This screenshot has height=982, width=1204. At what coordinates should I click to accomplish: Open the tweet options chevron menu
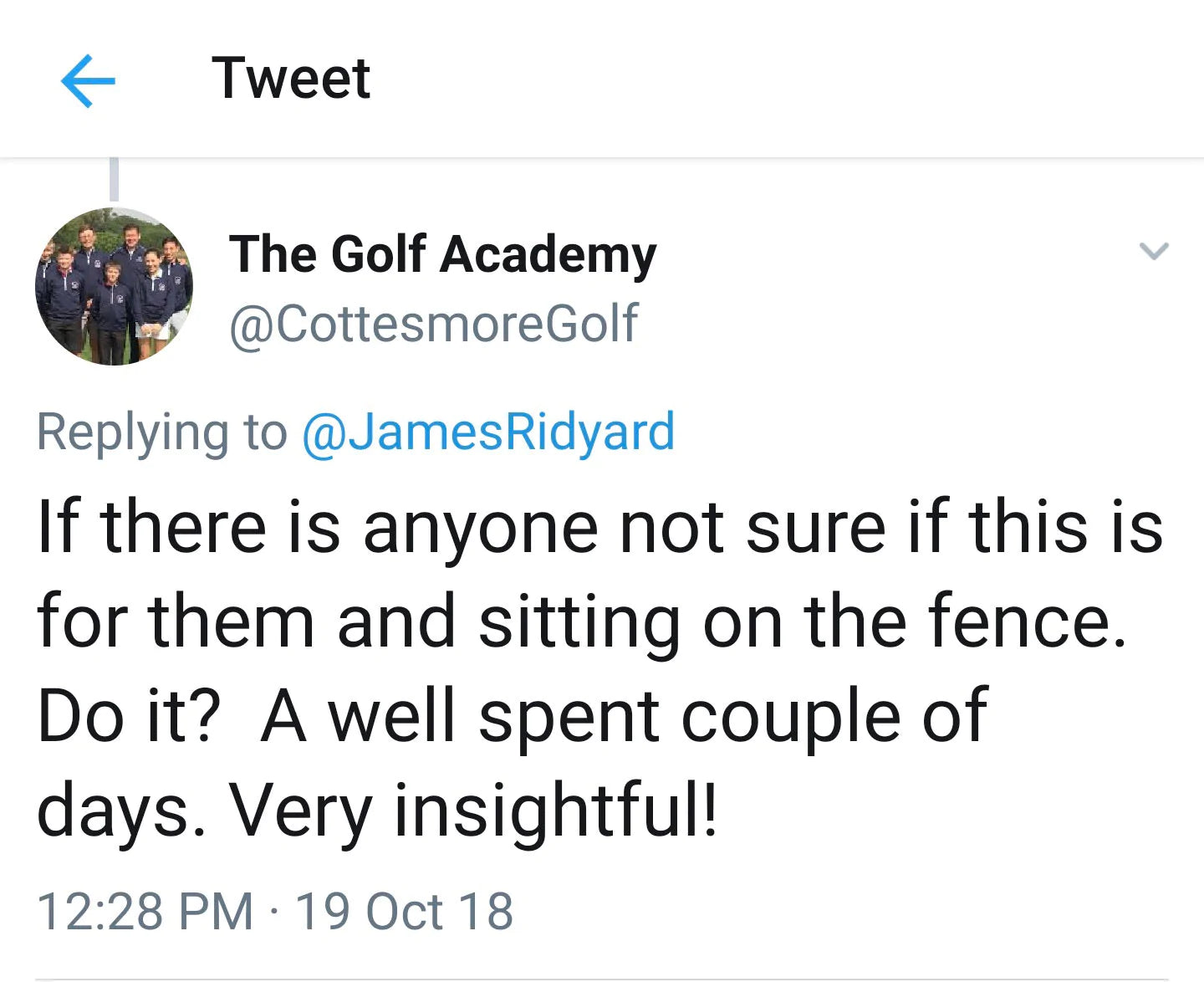[x=1154, y=250]
